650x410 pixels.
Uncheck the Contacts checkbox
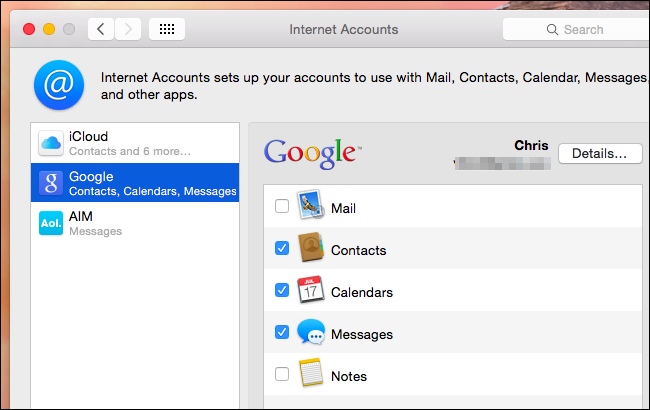tap(282, 249)
